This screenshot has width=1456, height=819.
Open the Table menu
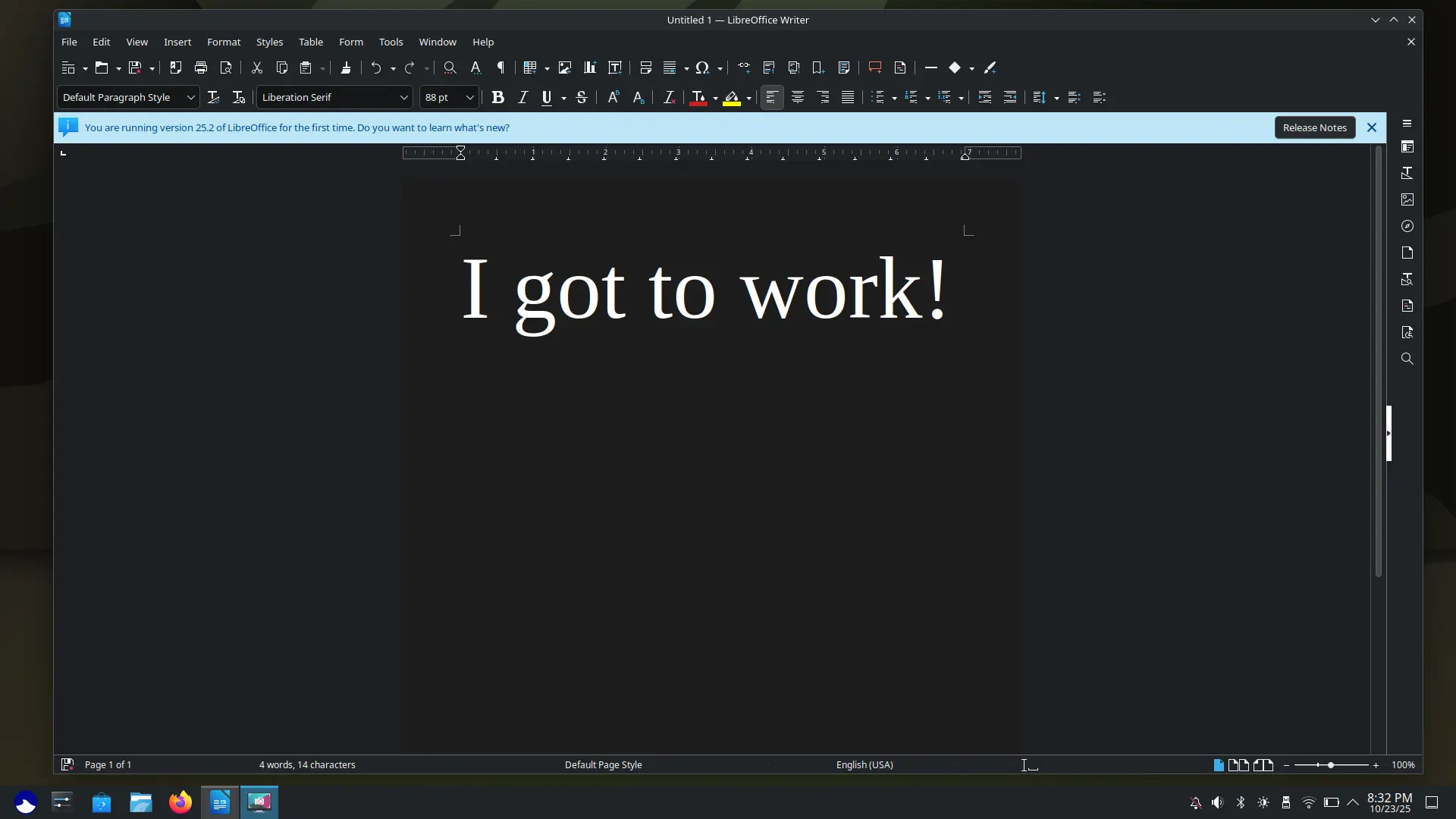coord(310,42)
